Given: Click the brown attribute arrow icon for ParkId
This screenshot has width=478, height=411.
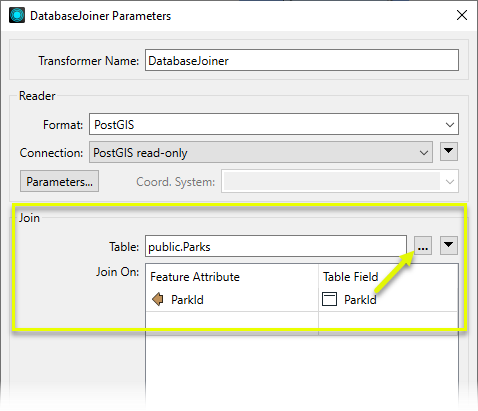Looking at the screenshot, I should [x=157, y=299].
